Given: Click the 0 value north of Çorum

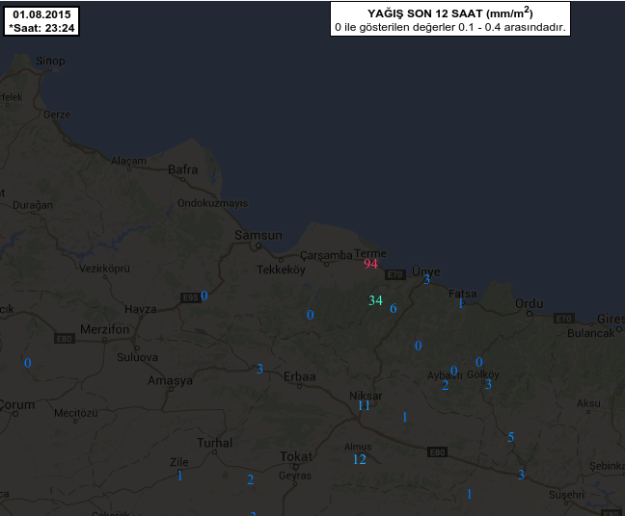Looking at the screenshot, I should pos(28,363).
